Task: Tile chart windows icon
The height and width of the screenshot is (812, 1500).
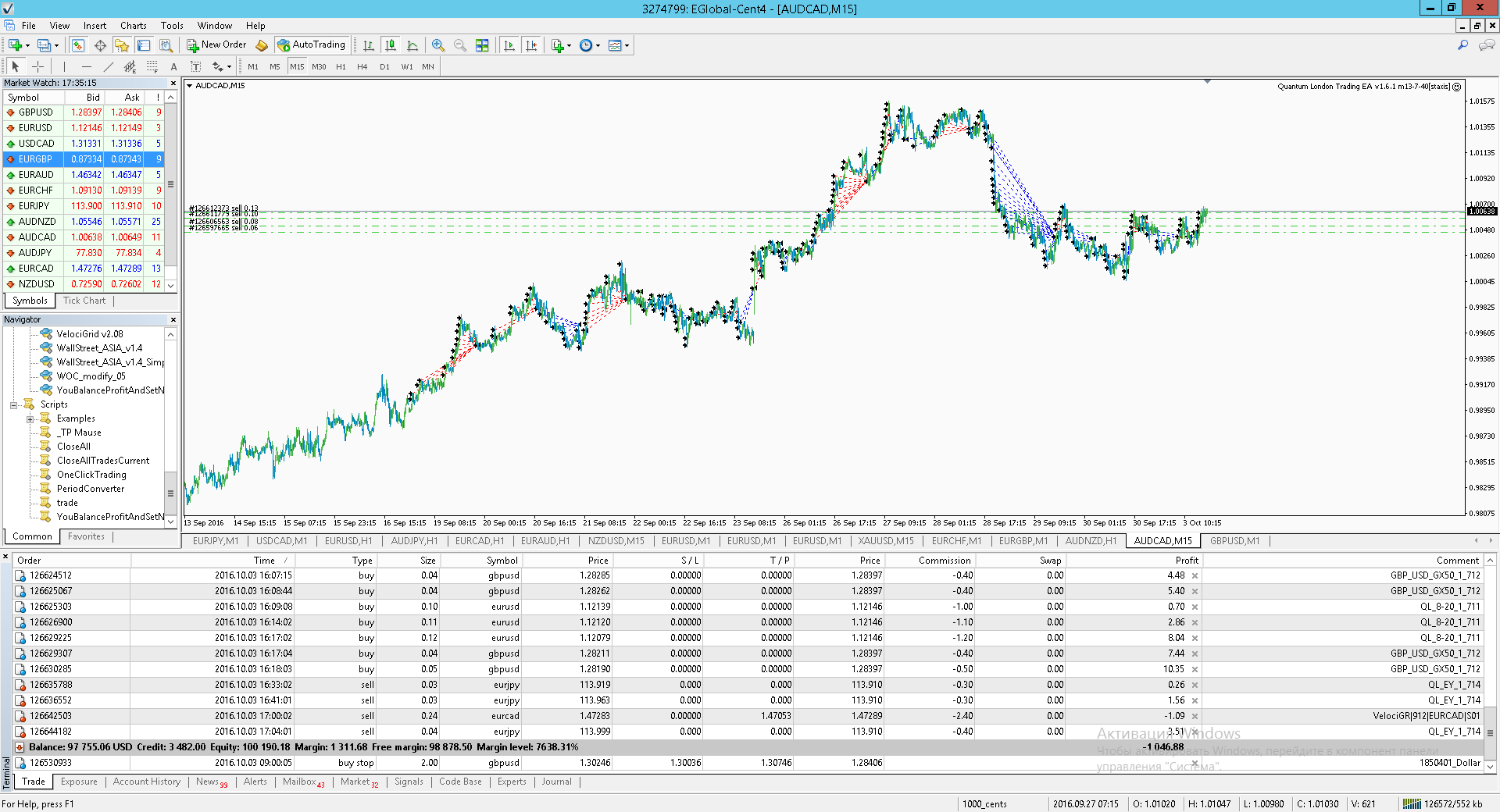Action: click(482, 45)
